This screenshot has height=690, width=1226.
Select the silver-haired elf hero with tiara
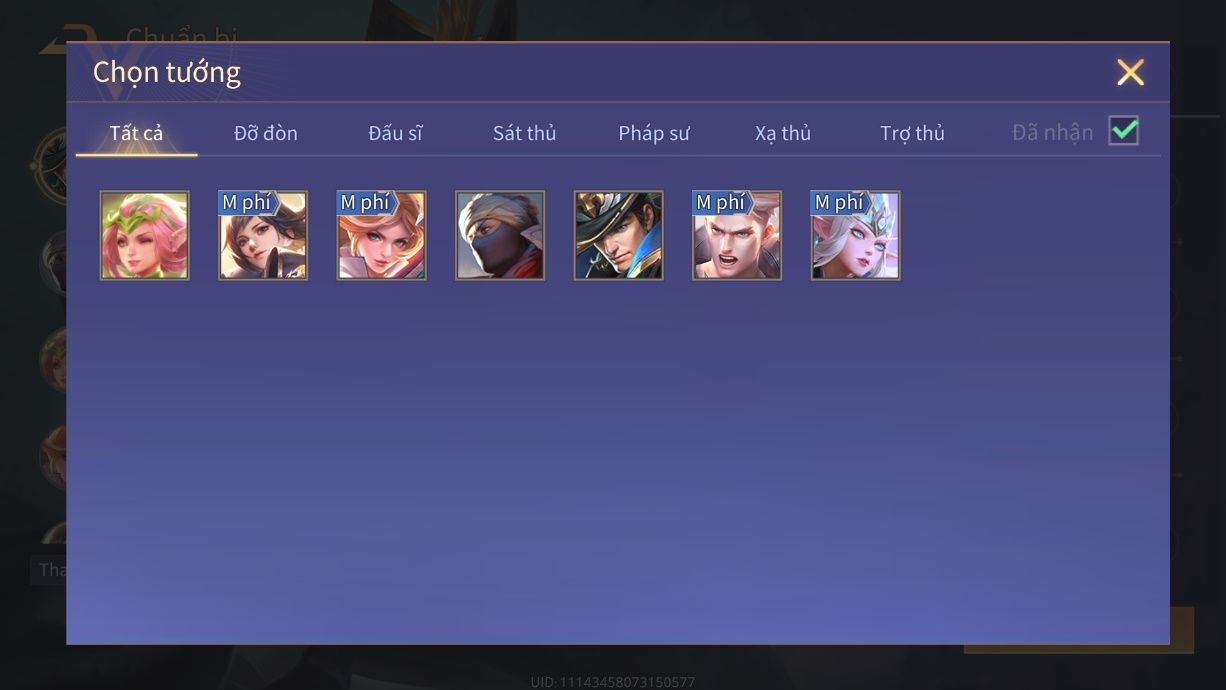tap(855, 235)
